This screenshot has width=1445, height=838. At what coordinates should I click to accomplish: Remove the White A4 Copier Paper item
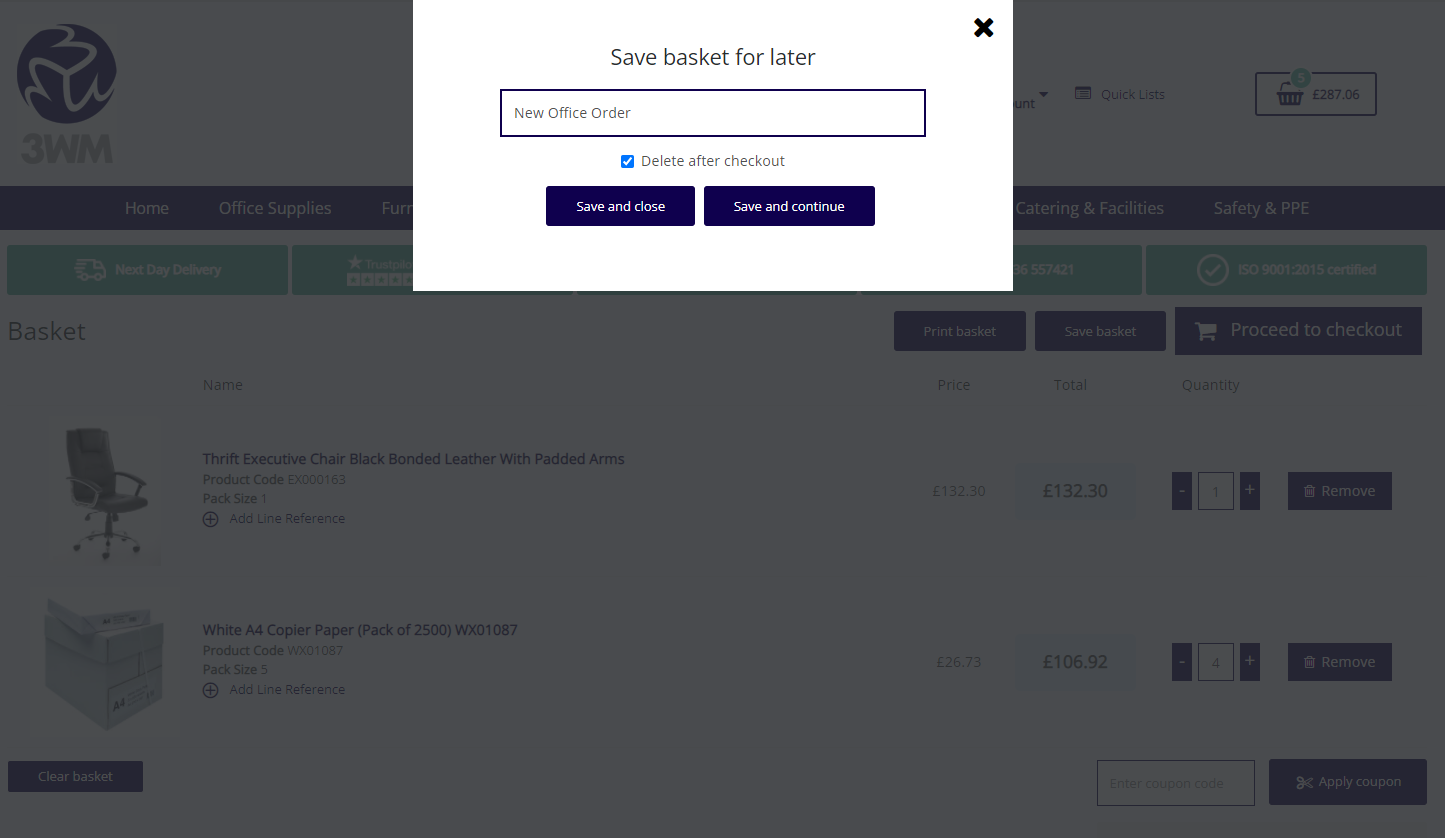pos(1339,662)
